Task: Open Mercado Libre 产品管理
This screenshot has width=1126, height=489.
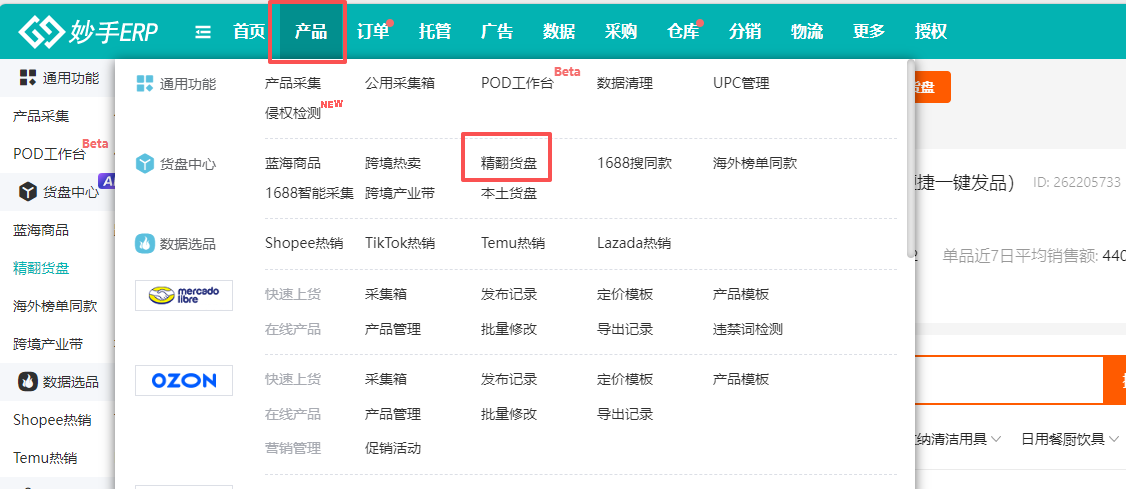Action: [x=393, y=330]
